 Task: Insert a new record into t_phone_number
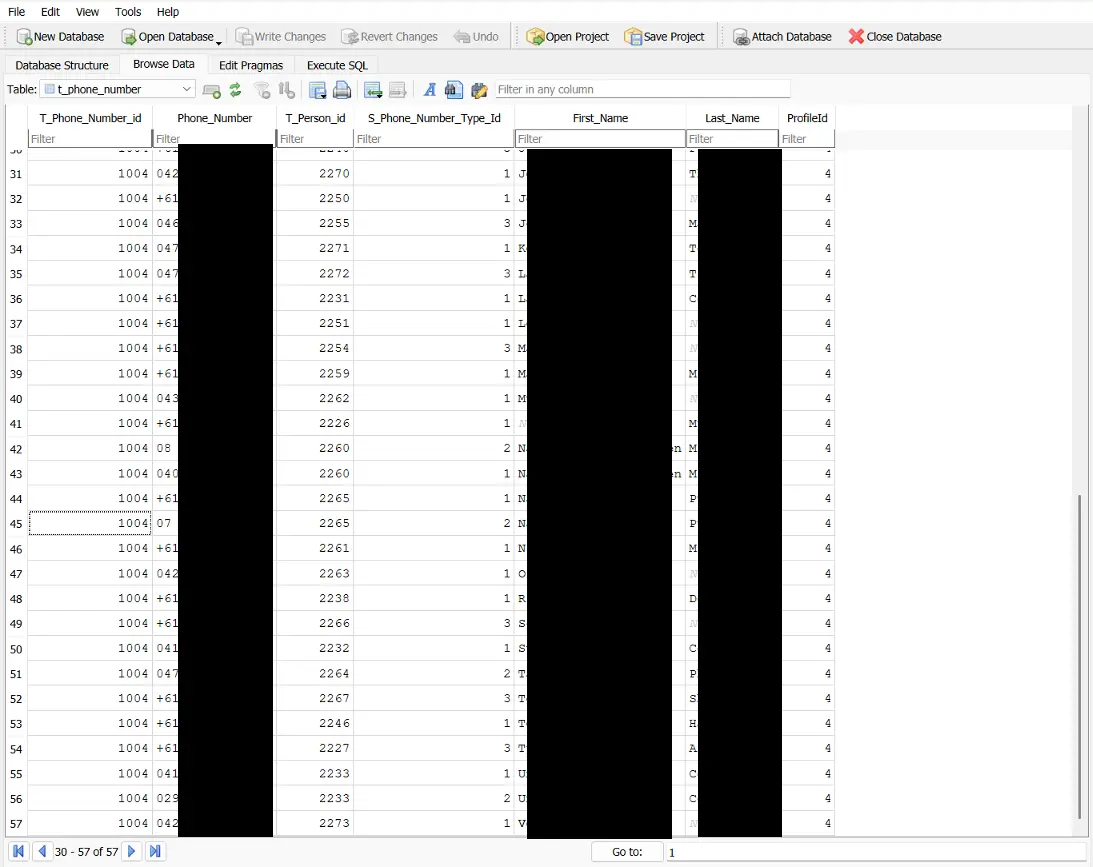[x=211, y=89]
